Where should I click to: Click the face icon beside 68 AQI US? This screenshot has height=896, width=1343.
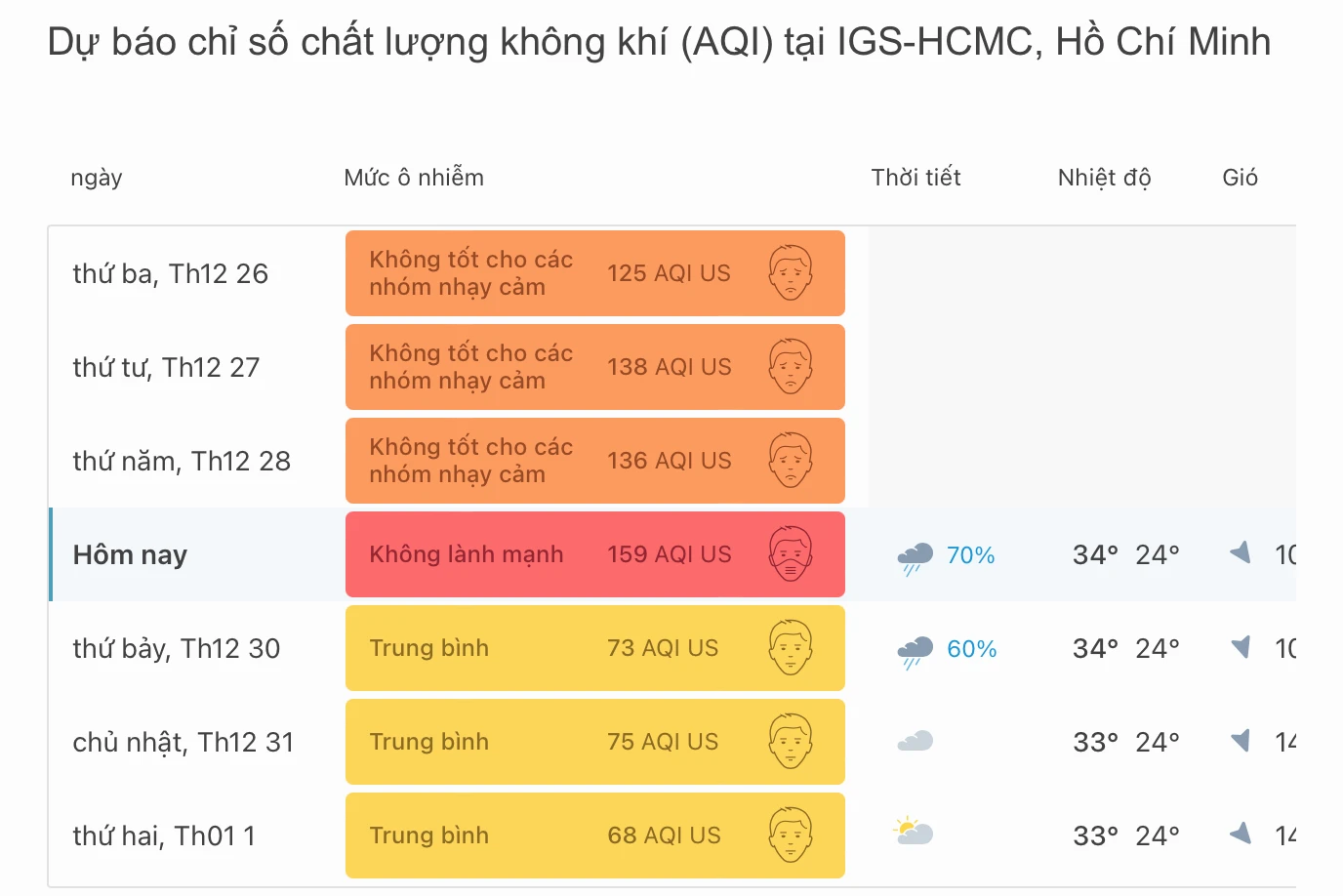792,835
